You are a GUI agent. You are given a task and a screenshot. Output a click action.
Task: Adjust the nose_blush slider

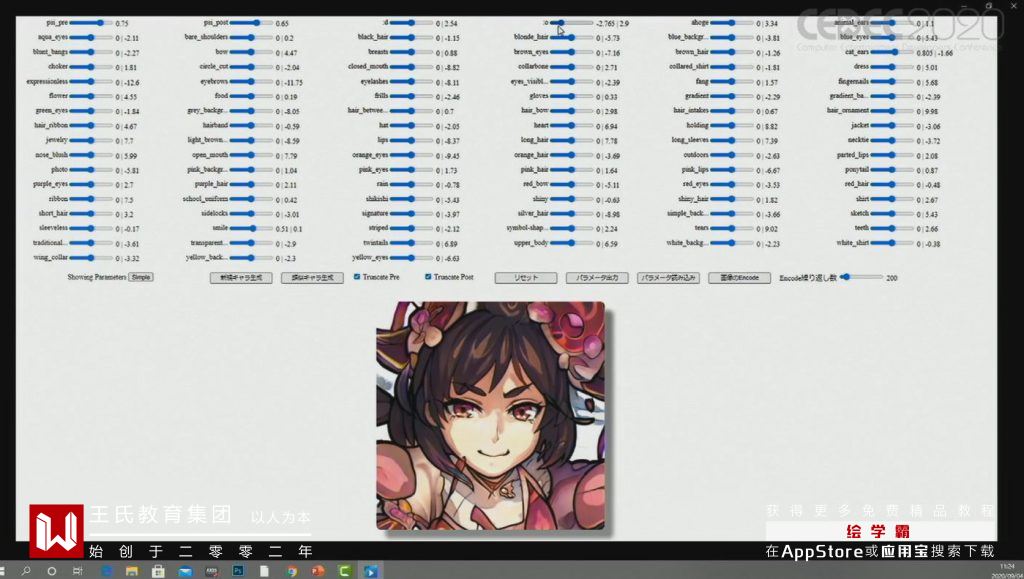[91, 155]
